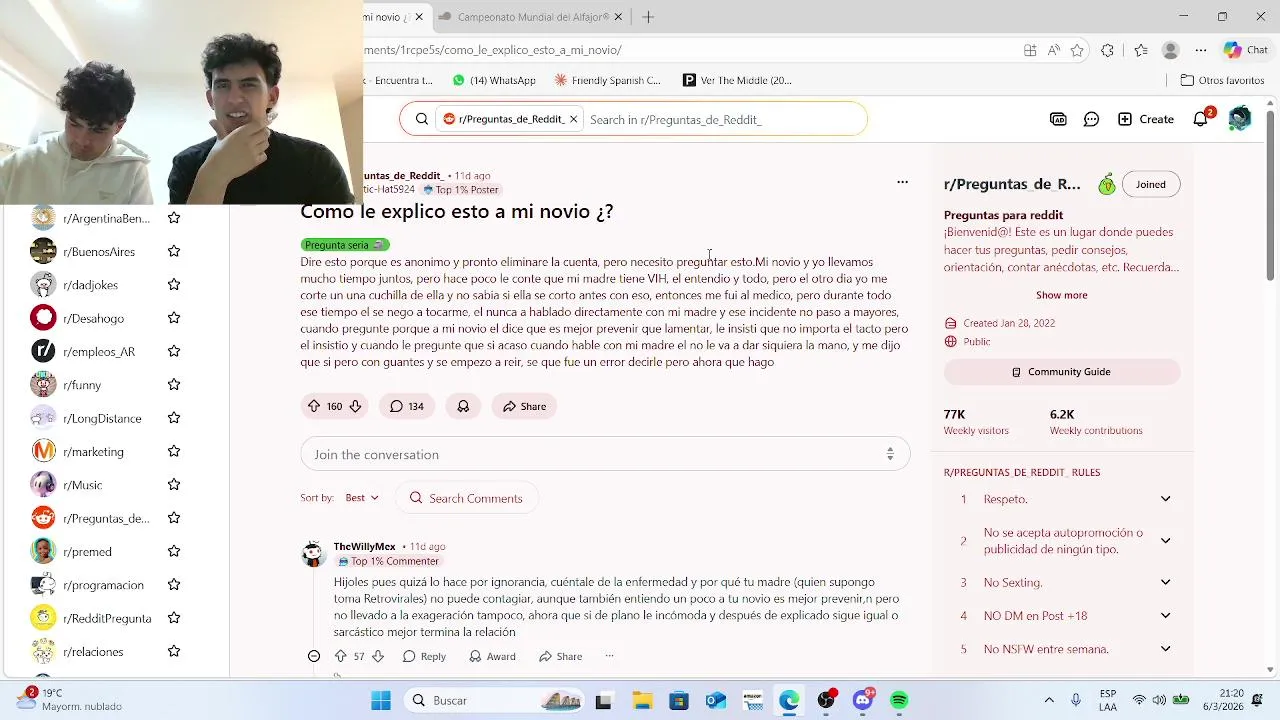Screen dimensions: 1280x720
Task: Open the Reddit user avatar menu
Action: click(x=1239, y=119)
